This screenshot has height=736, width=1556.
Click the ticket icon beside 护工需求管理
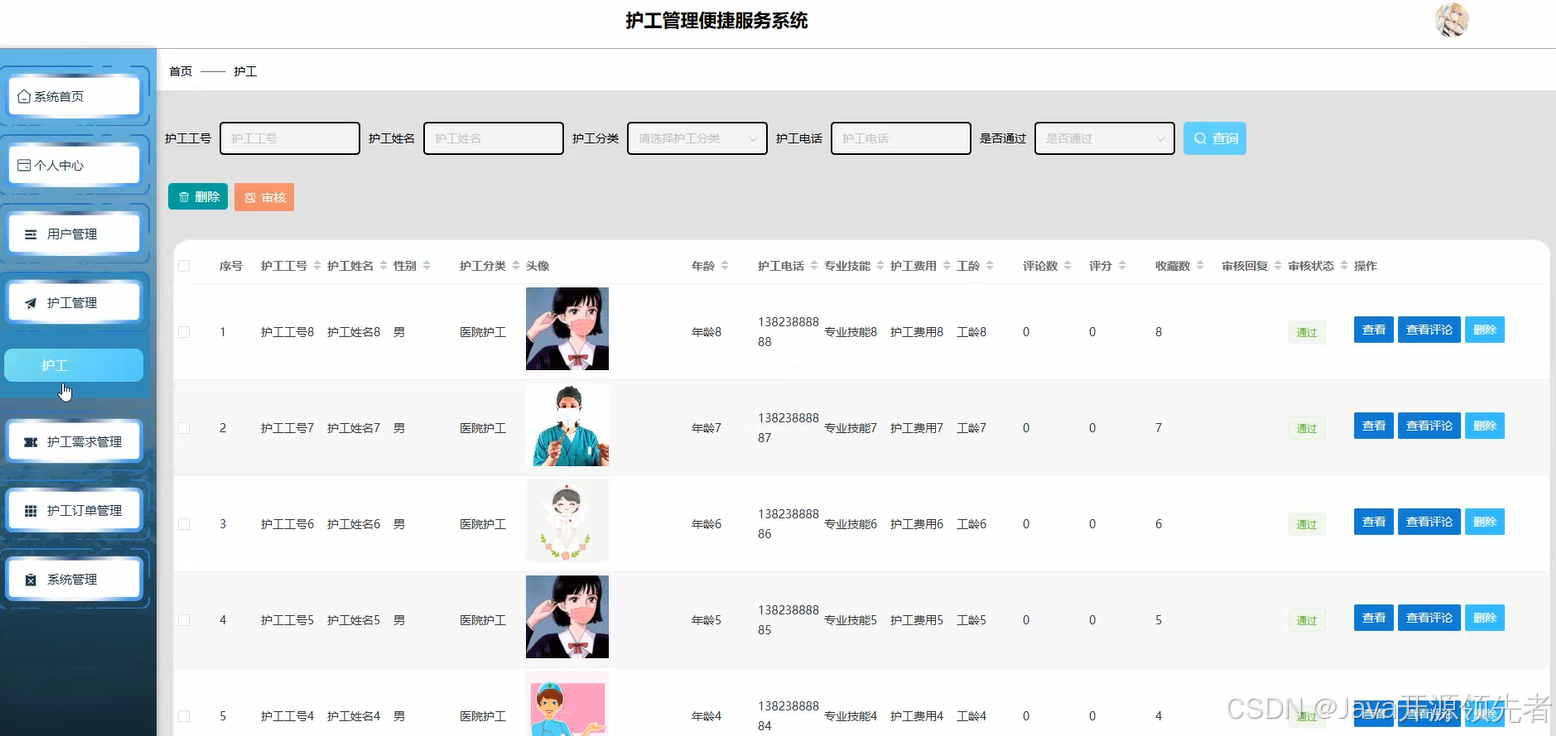tap(30, 442)
